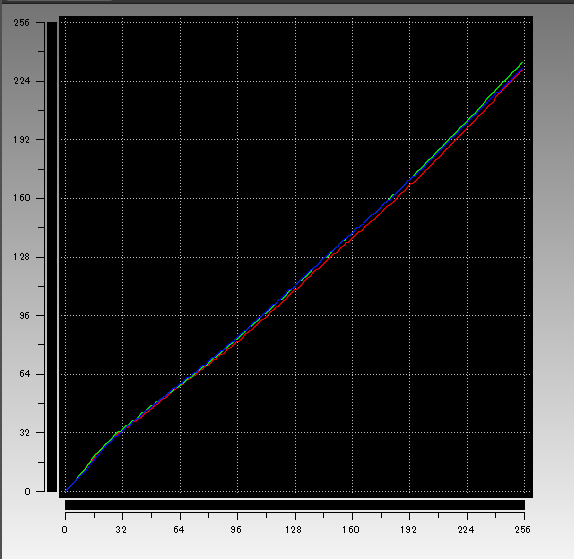
Task: Click grid intersection of input 32, output 224
Action: tap(123, 81)
